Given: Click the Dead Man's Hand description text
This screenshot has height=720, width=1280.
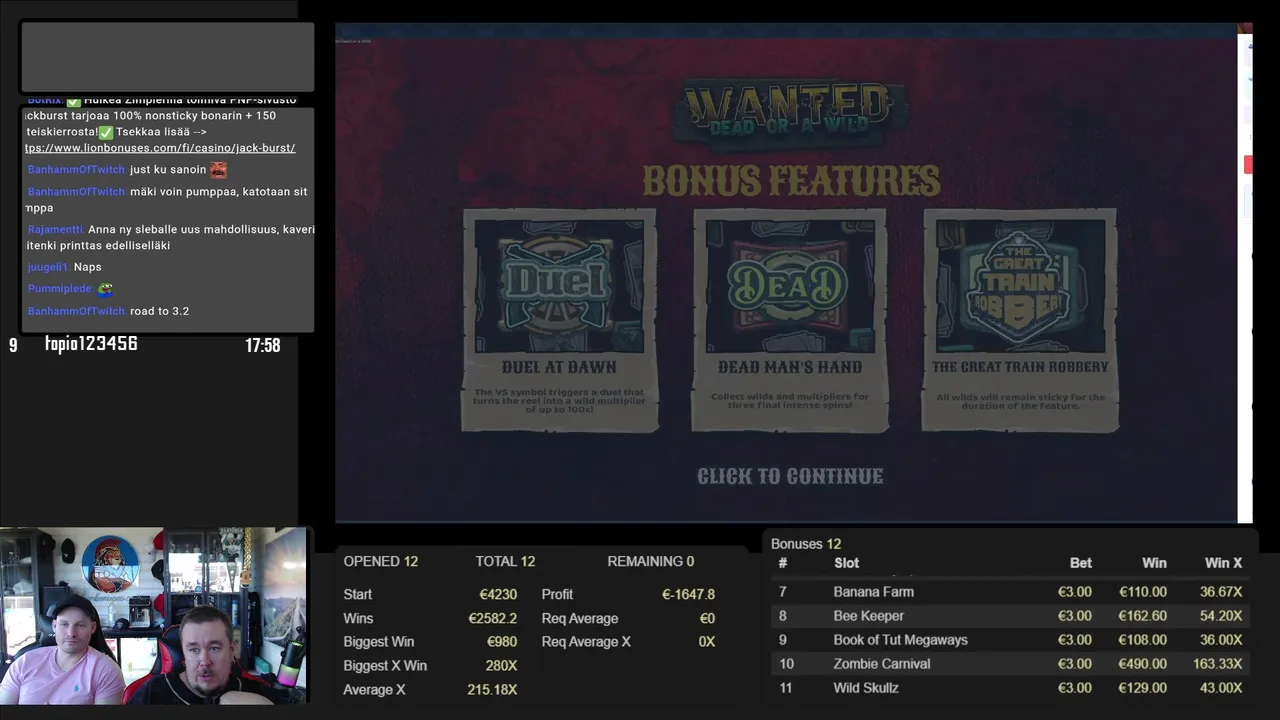Looking at the screenshot, I should pyautogui.click(x=790, y=401).
